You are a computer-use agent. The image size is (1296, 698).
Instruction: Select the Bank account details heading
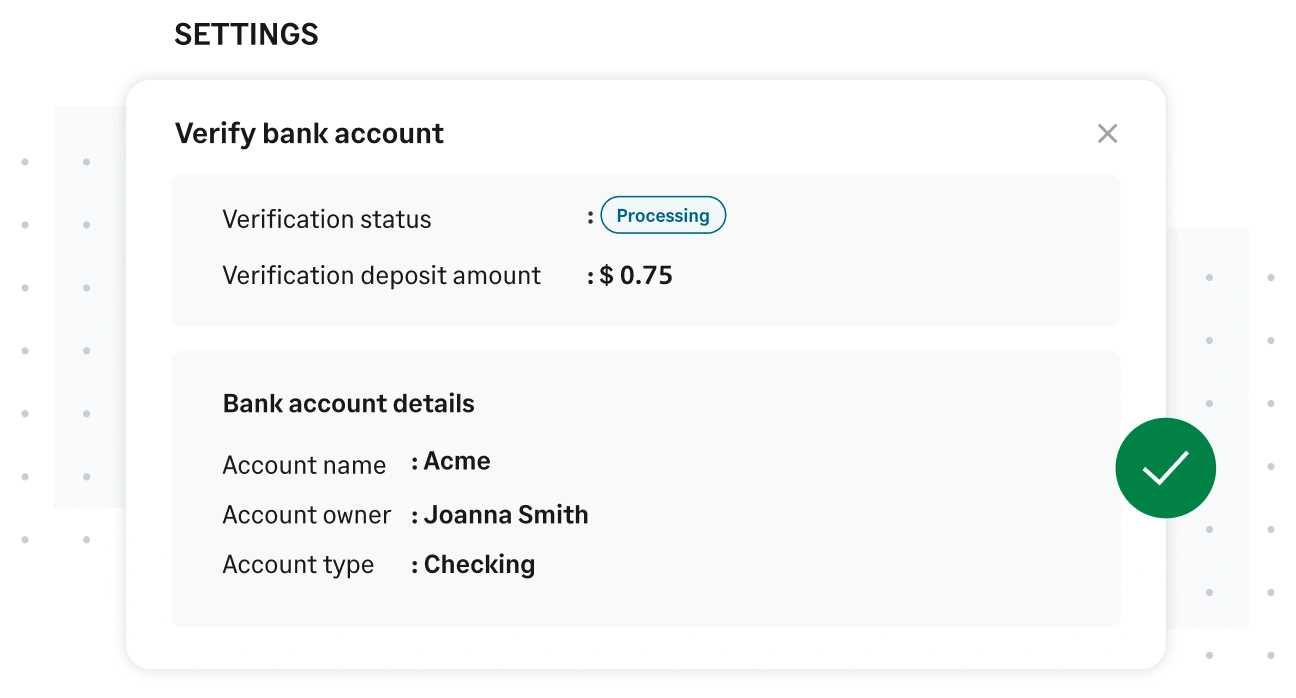(348, 403)
